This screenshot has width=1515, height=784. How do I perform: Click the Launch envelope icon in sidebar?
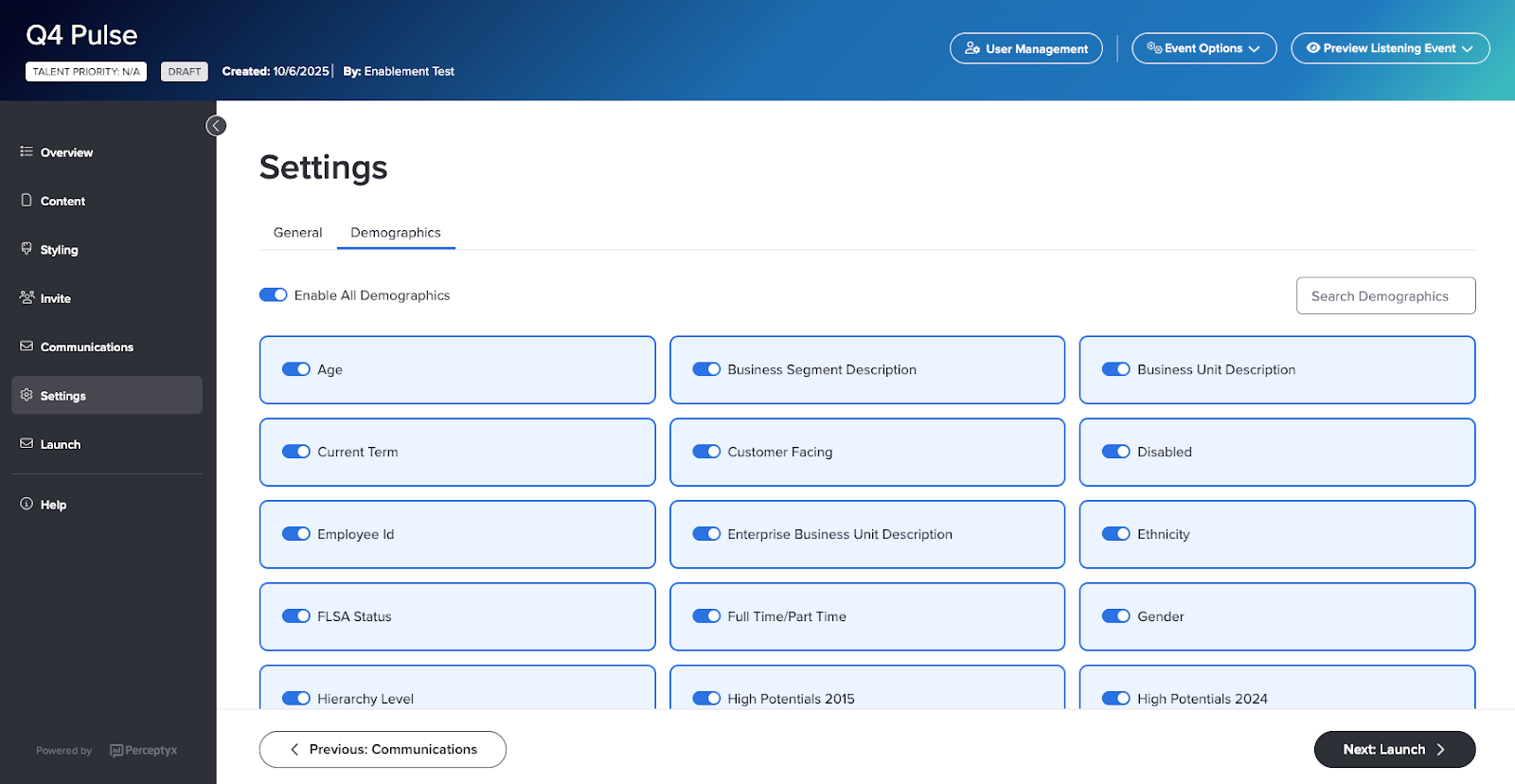coord(27,443)
